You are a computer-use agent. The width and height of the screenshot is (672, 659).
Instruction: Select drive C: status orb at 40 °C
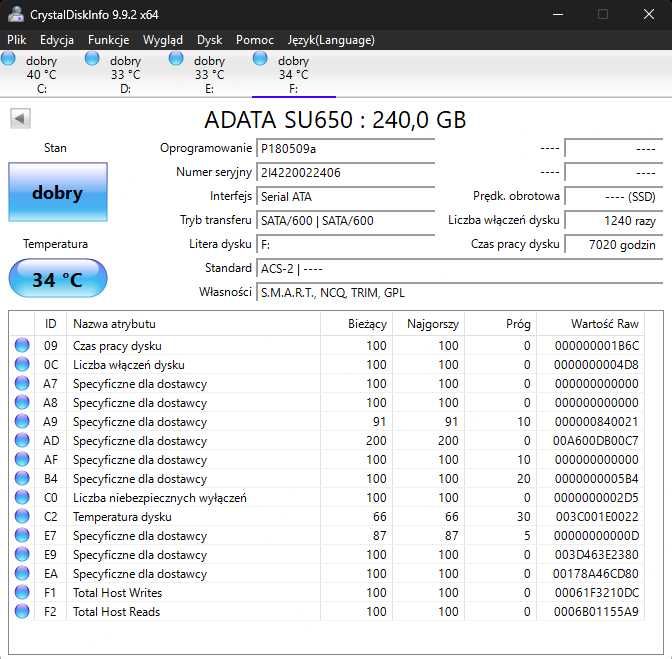(8, 59)
